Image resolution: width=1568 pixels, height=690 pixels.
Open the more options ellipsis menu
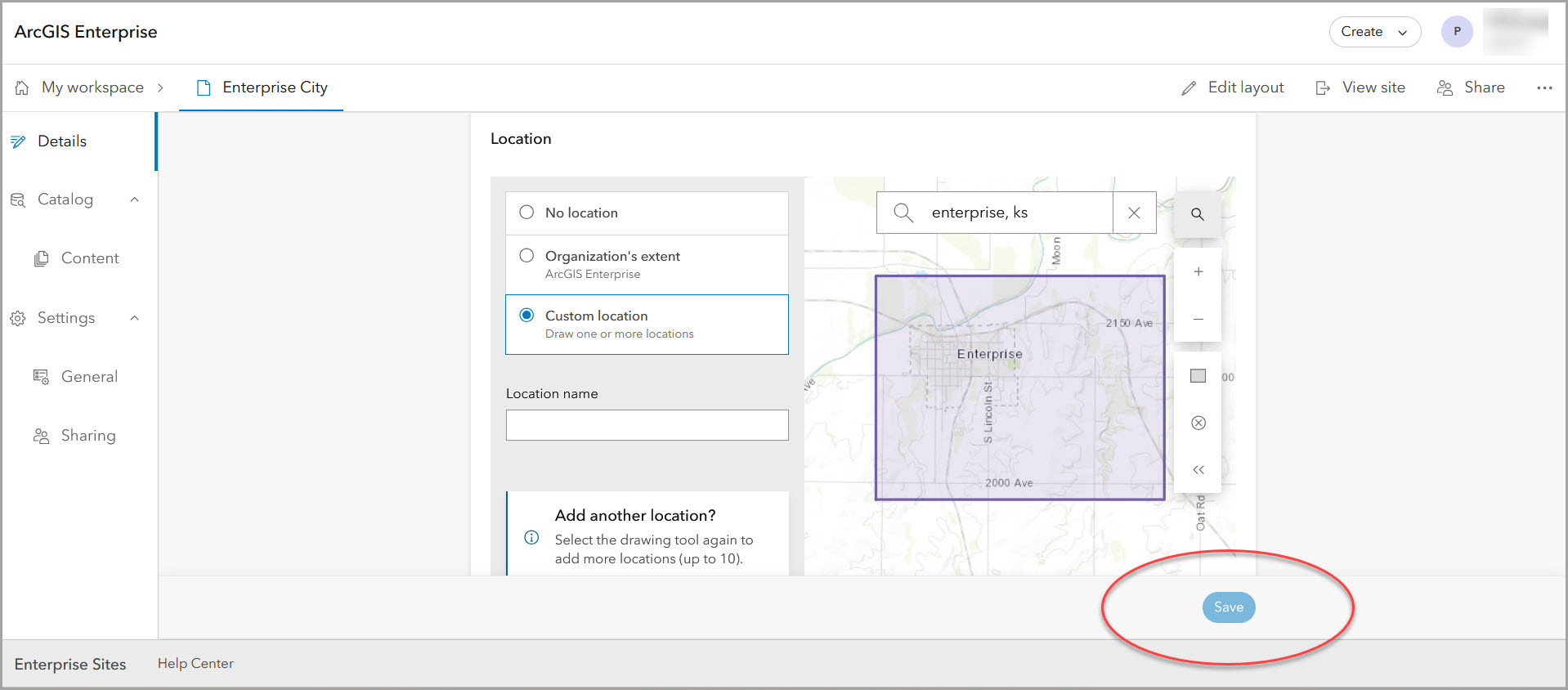[1543, 87]
